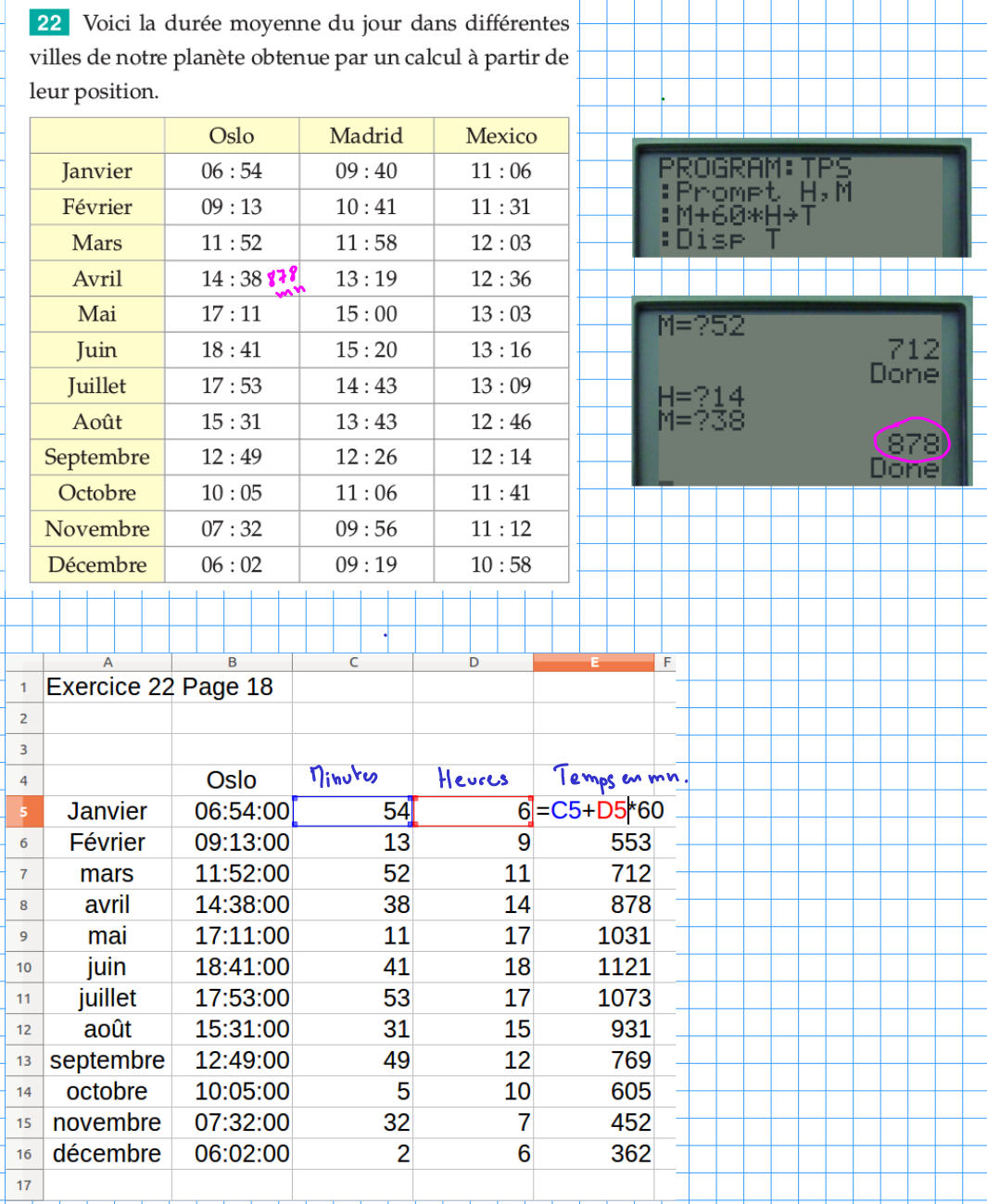The height and width of the screenshot is (1204, 987).
Task: Select the red-outlined hours cell showing 6
Action: [x=473, y=812]
